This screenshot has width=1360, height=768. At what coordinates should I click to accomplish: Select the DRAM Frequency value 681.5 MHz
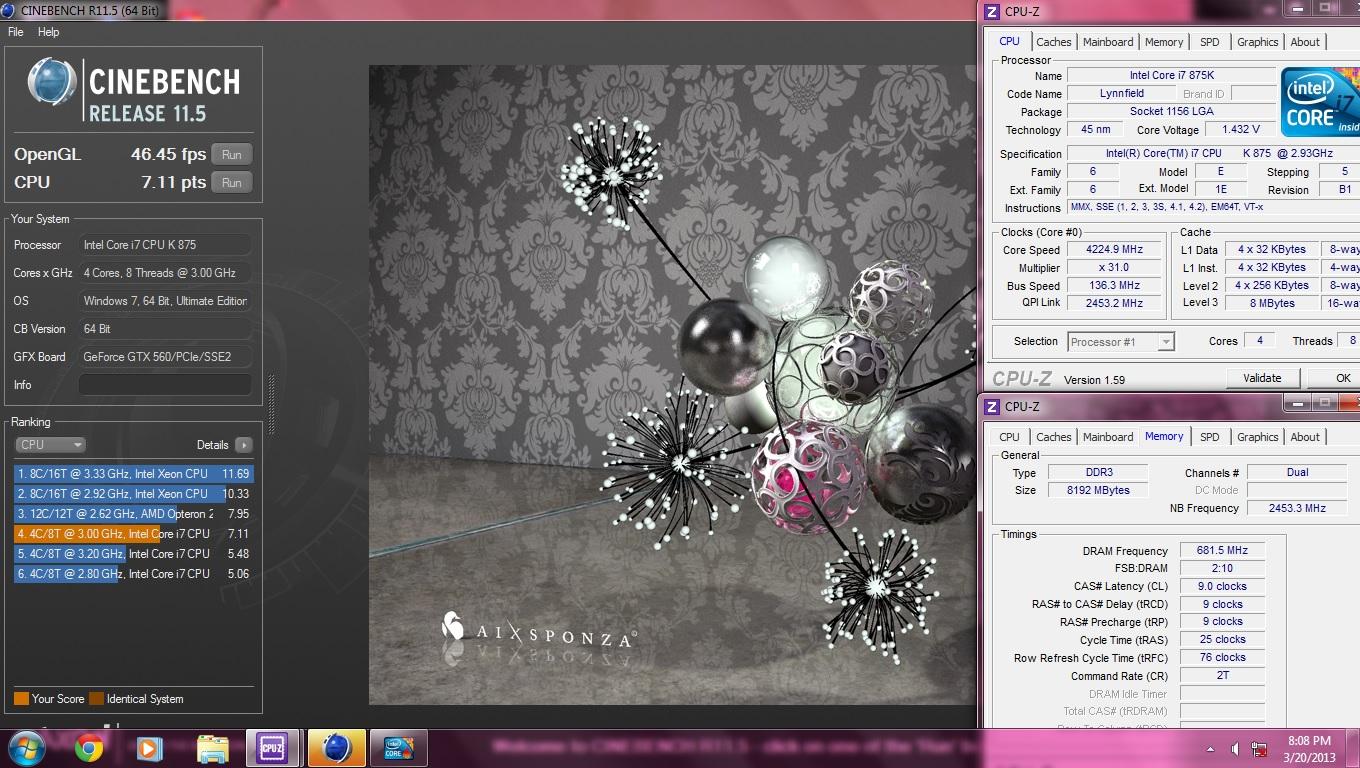(x=1222, y=551)
